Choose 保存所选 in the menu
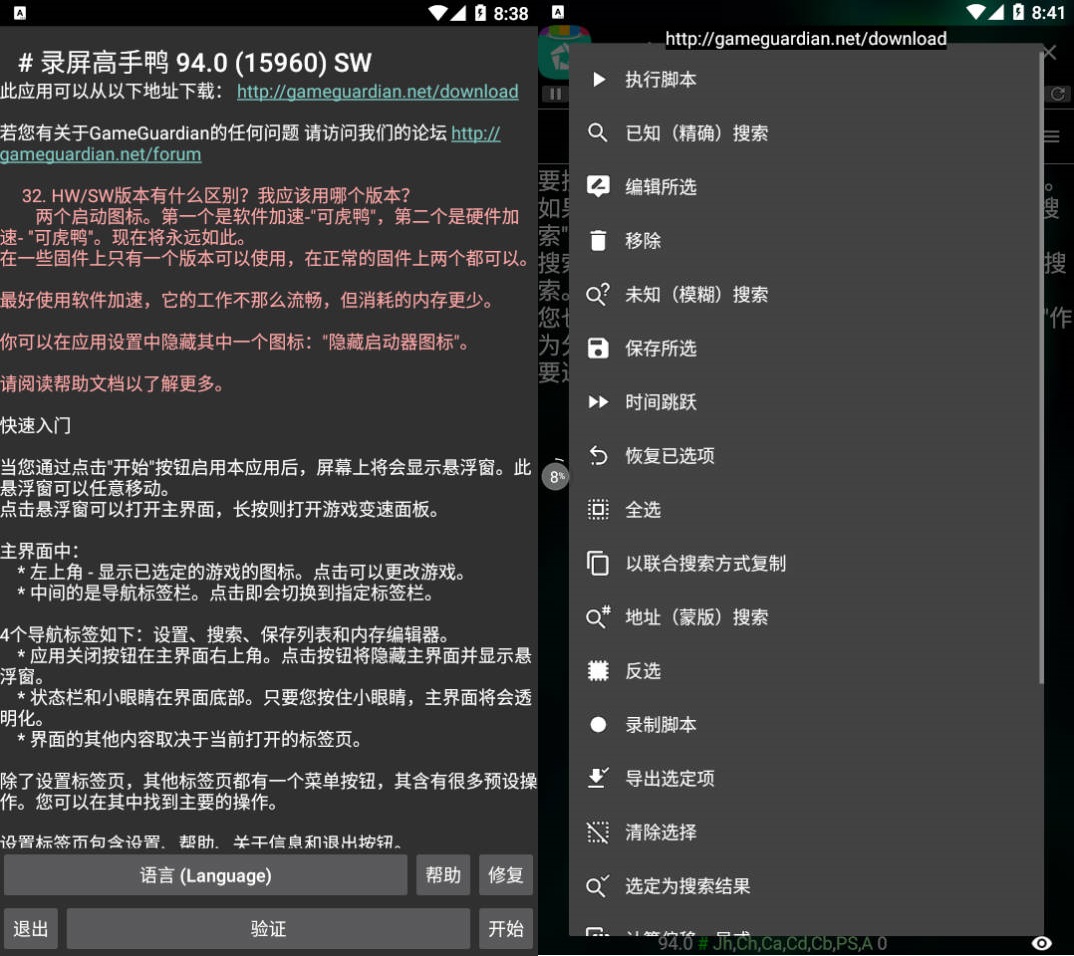1074x956 pixels. (x=806, y=348)
